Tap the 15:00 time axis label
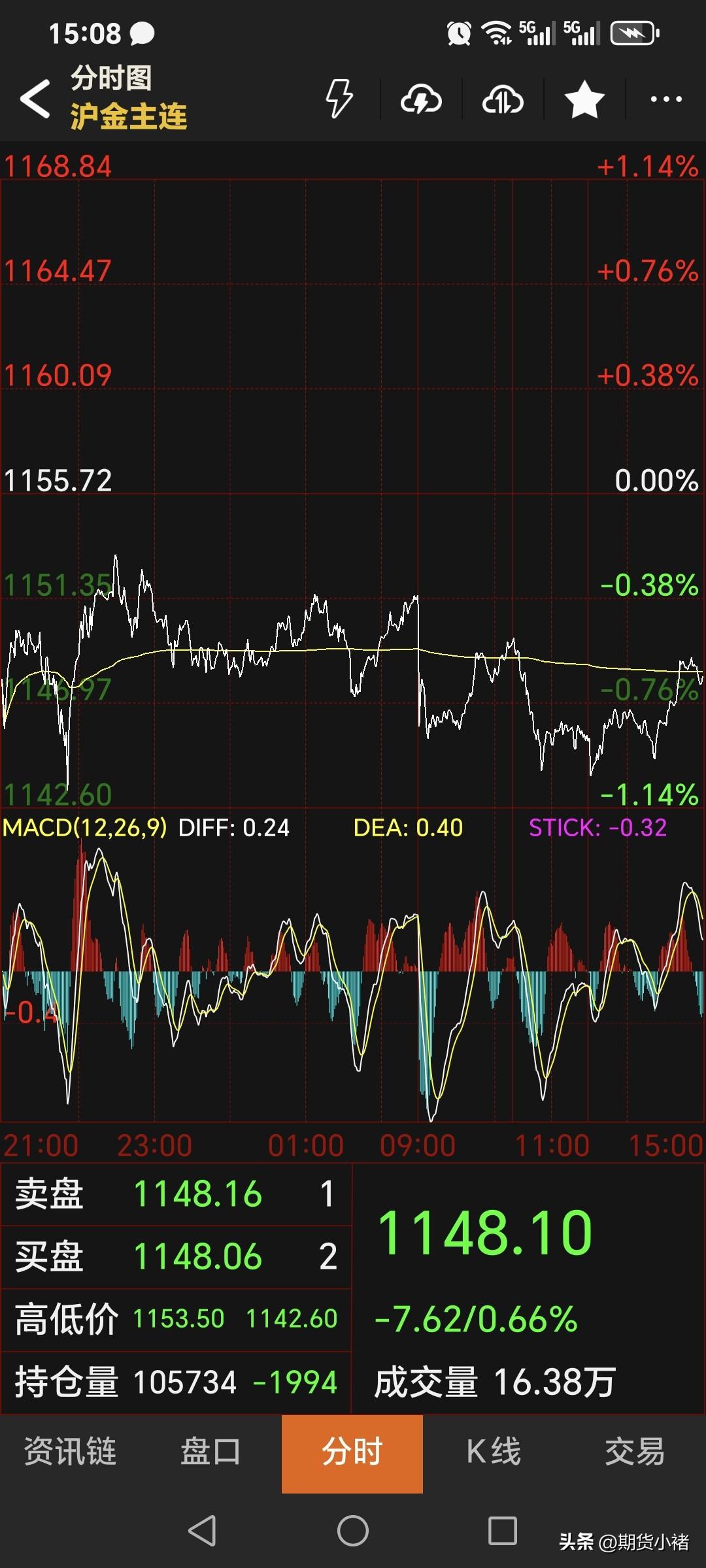706x1568 pixels. pyautogui.click(x=665, y=1145)
